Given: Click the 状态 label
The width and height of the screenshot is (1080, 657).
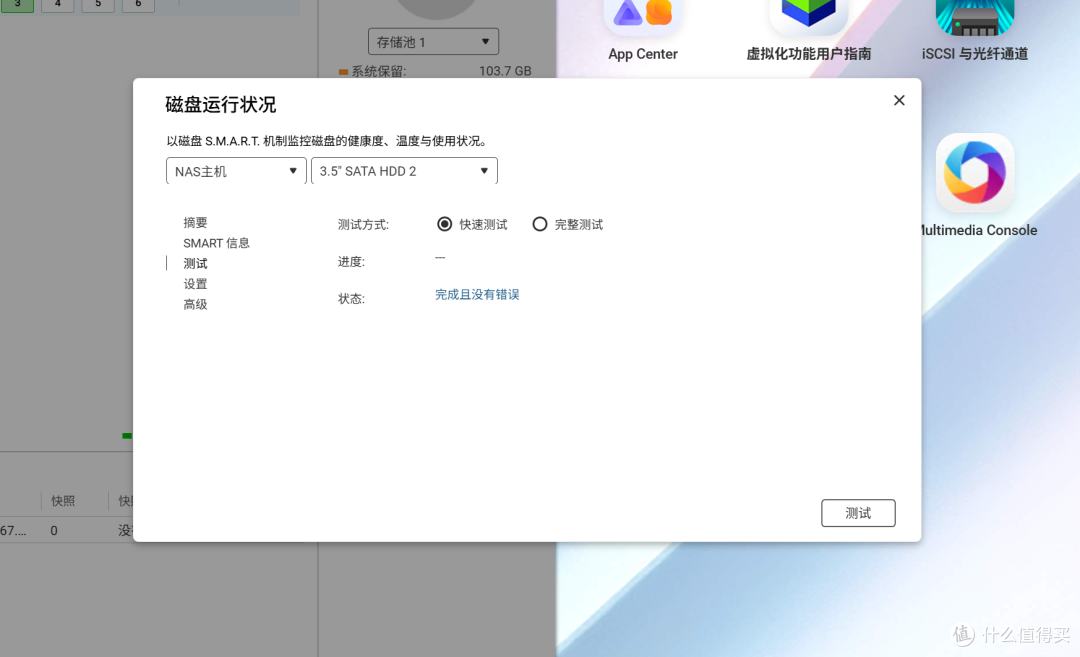Looking at the screenshot, I should coord(351,298).
